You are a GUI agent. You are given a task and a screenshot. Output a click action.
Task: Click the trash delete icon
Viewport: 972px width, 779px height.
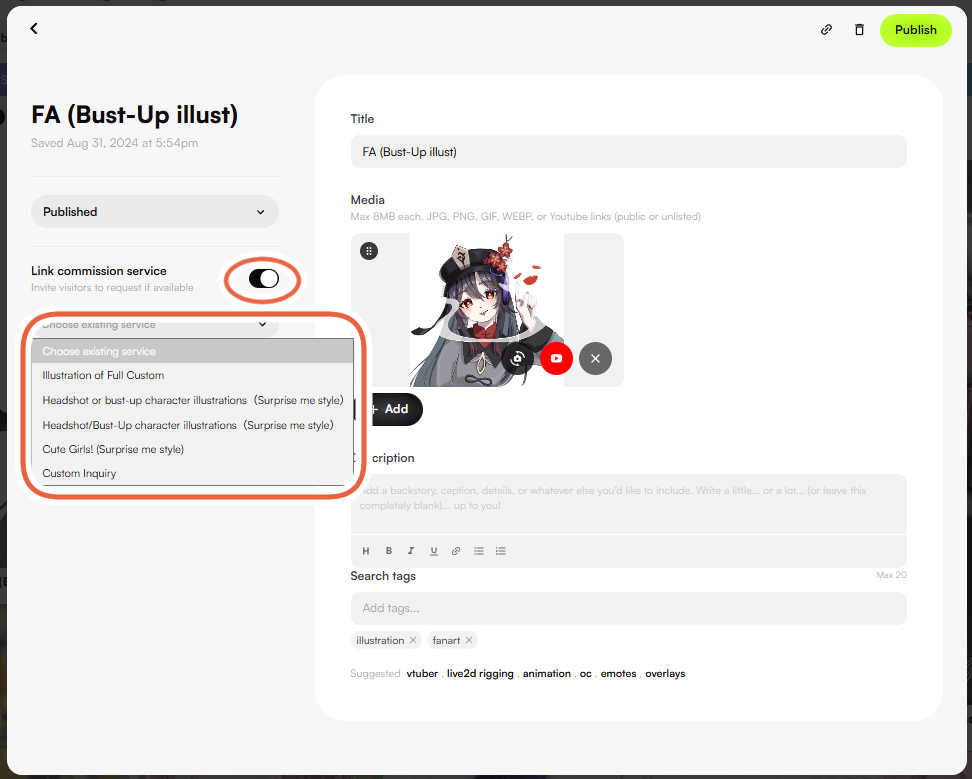(859, 30)
